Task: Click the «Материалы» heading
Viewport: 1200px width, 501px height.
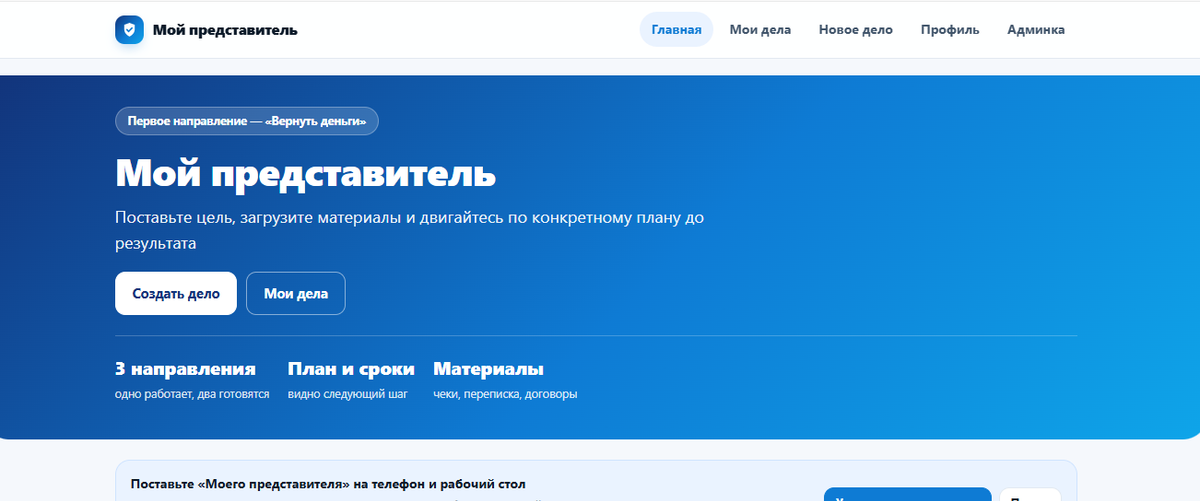Action: click(x=488, y=369)
